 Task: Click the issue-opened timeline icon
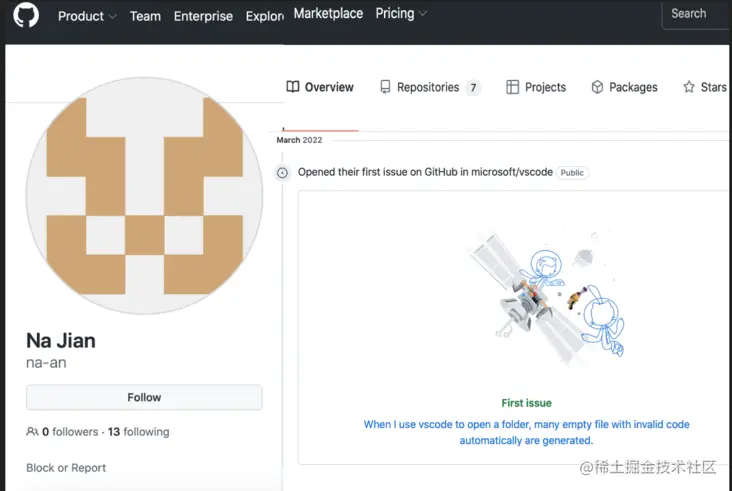point(282,173)
